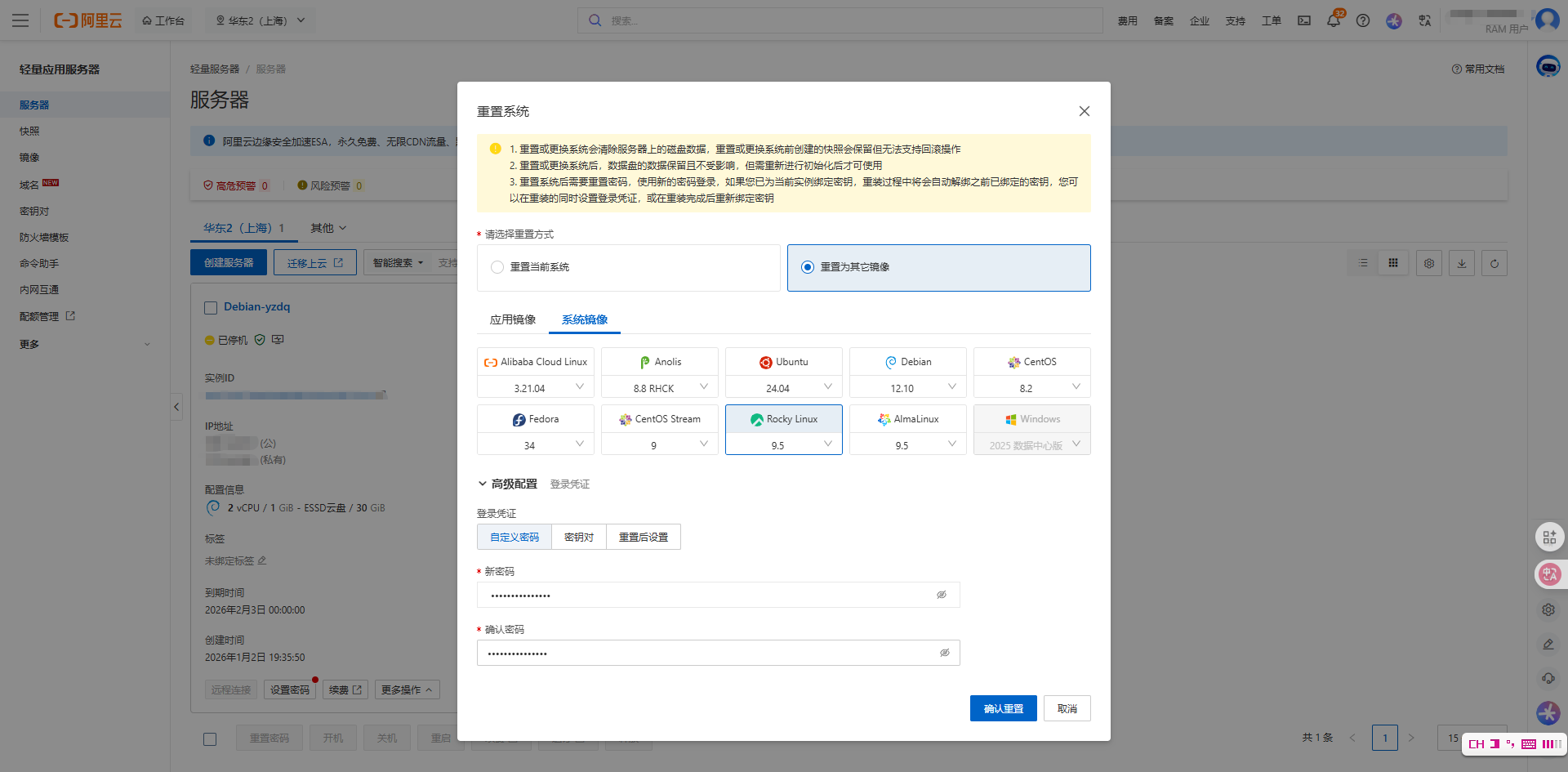Open the floating feedback edit icon
This screenshot has width=1568, height=772.
tap(1548, 645)
